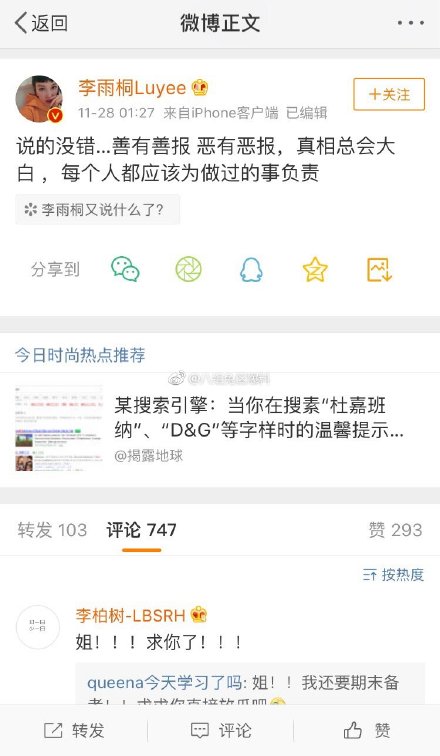Follow 李雨桐Luyee with the +关注 button
This screenshot has height=756, width=440.
click(389, 94)
